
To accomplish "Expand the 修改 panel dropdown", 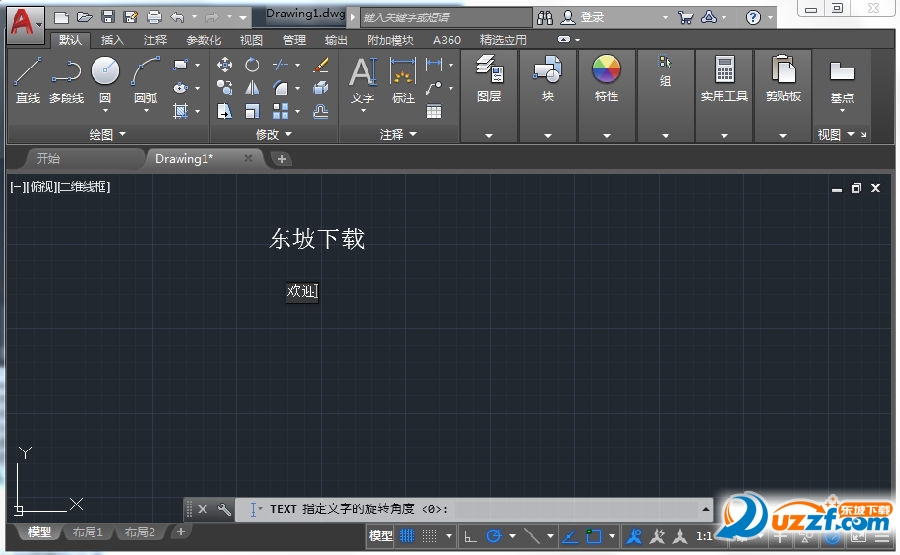I will 274,134.
